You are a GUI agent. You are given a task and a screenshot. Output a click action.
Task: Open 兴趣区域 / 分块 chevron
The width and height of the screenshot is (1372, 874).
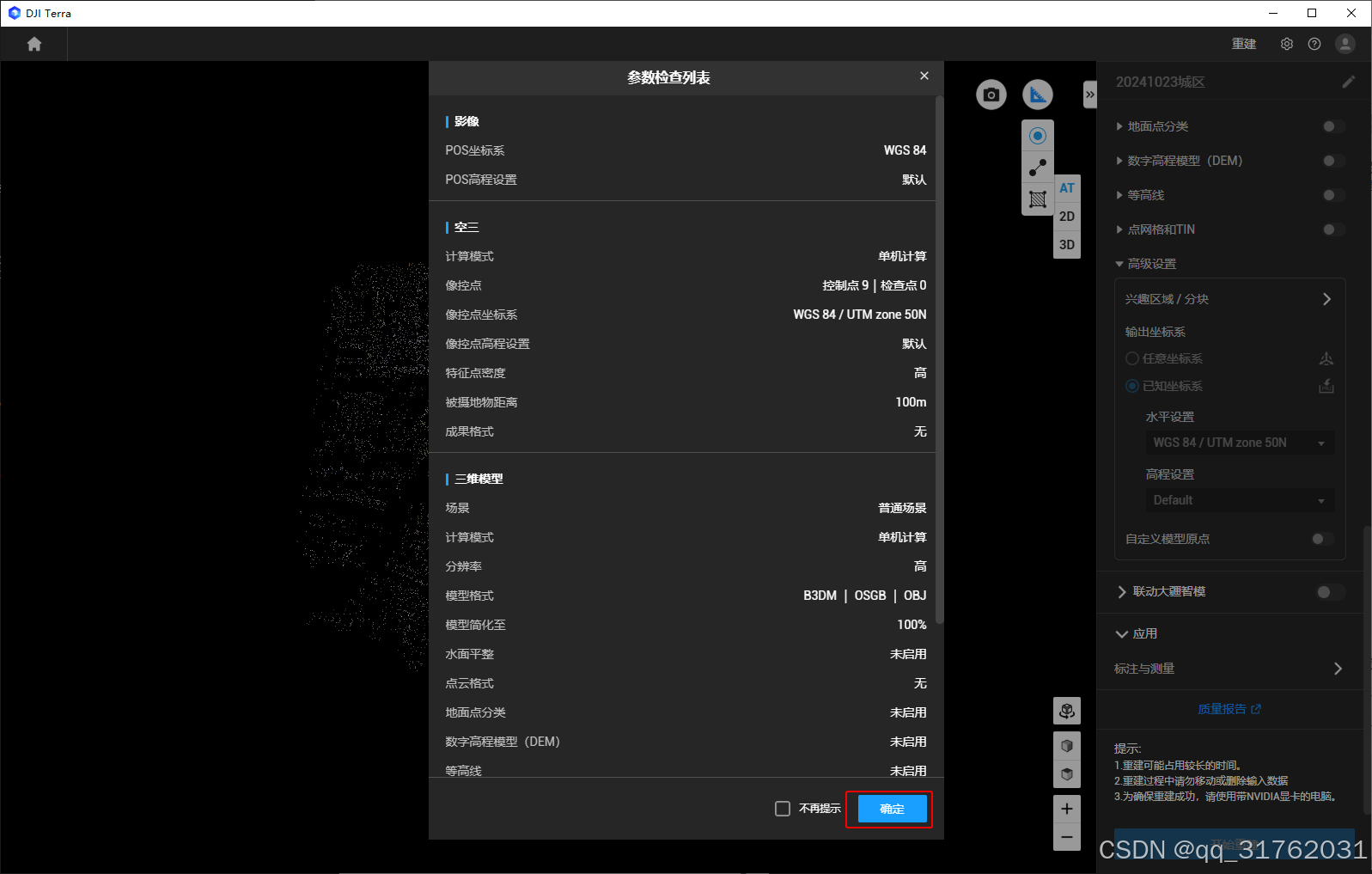(1326, 299)
